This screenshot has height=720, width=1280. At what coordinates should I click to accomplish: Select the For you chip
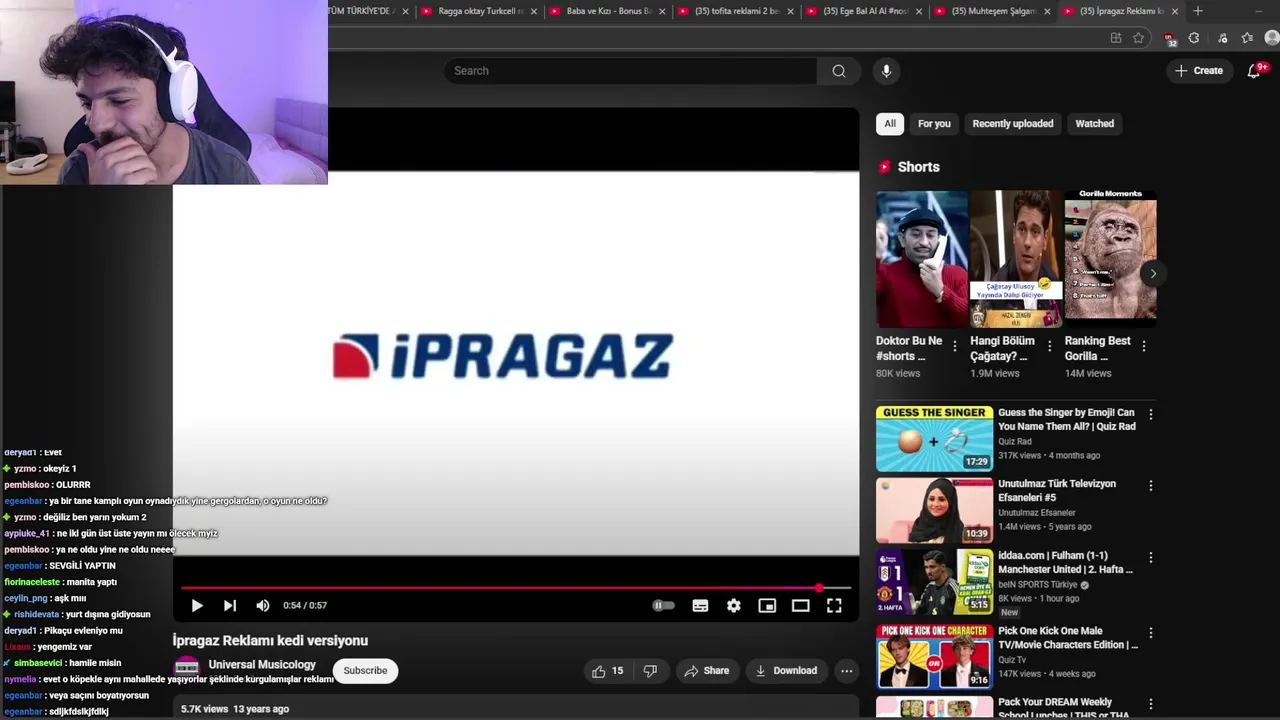point(934,124)
